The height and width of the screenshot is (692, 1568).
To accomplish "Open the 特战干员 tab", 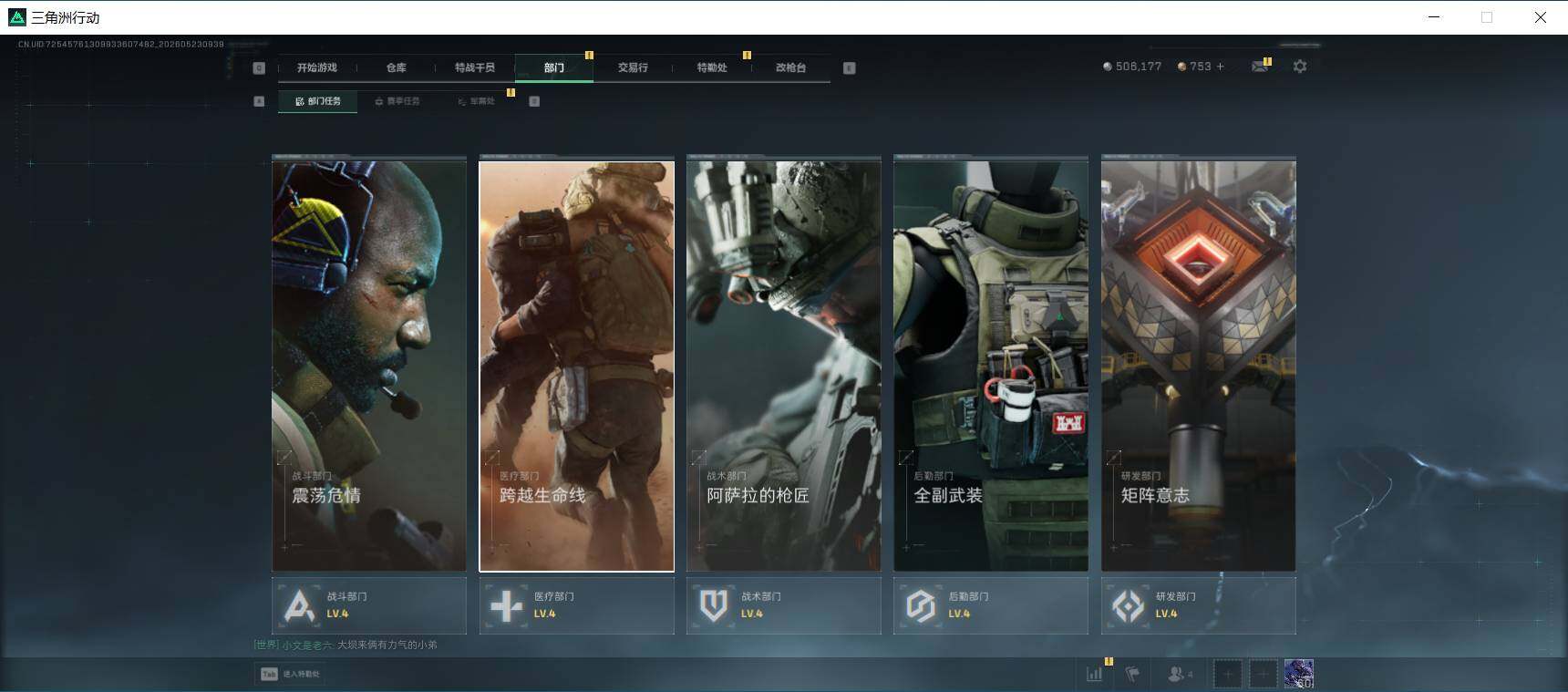I will click(x=474, y=67).
